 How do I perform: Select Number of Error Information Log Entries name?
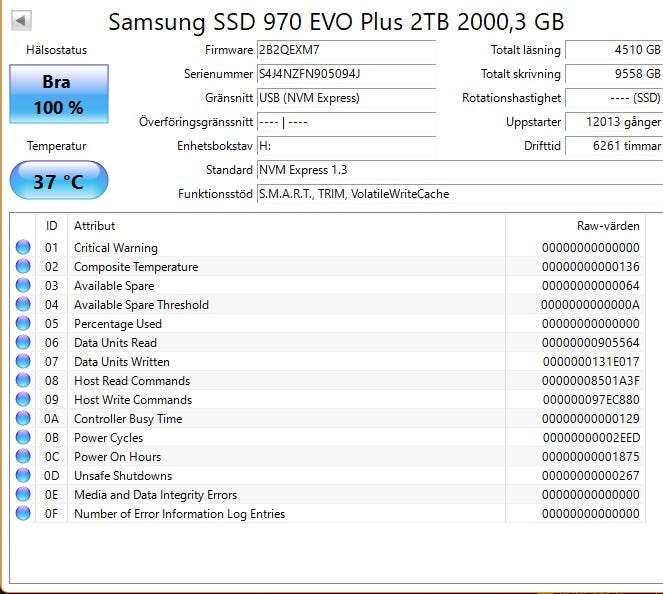(180, 515)
